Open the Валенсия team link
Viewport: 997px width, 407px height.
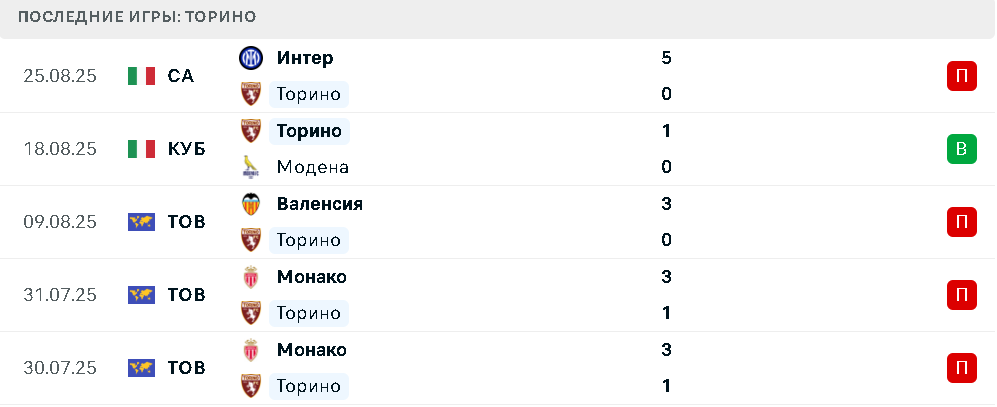pyautogui.click(x=320, y=204)
